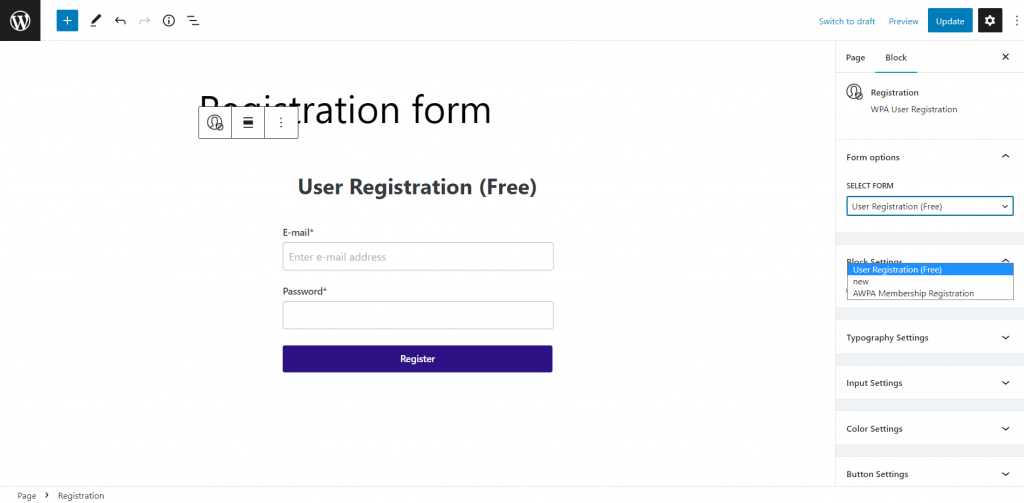Open the block inserter plus button
The height and width of the screenshot is (503, 1024).
(67, 20)
